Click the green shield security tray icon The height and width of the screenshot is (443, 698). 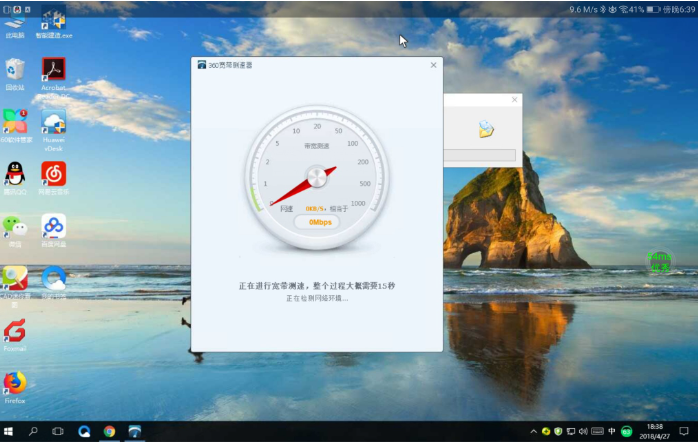[558, 431]
